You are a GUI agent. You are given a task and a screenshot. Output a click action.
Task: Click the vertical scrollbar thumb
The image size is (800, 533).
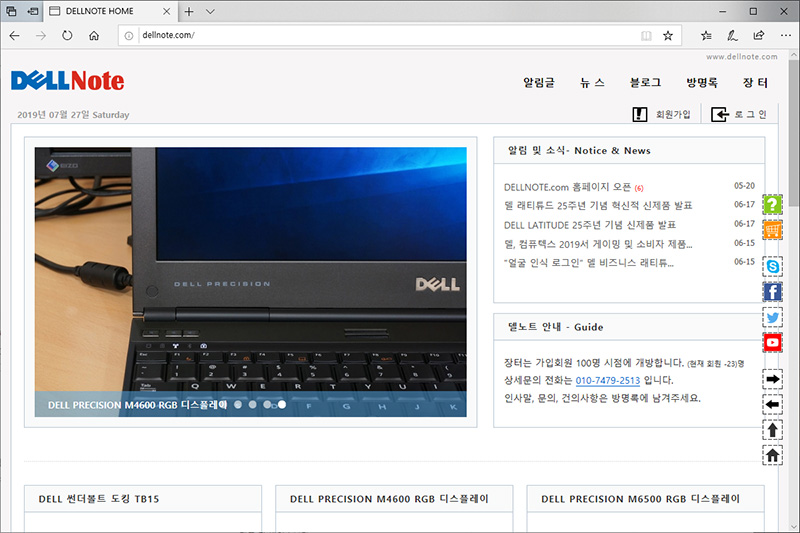[x=794, y=134]
